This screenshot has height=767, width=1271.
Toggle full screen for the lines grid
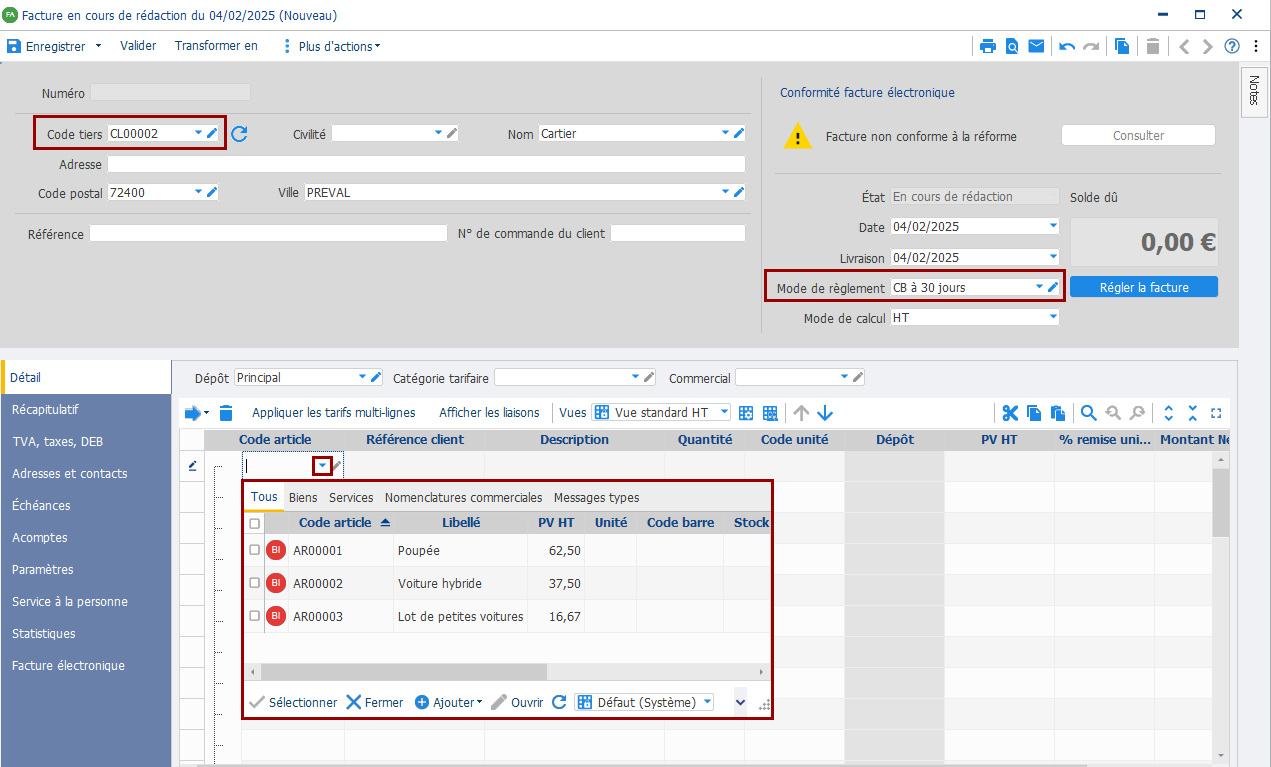pyautogui.click(x=1216, y=413)
